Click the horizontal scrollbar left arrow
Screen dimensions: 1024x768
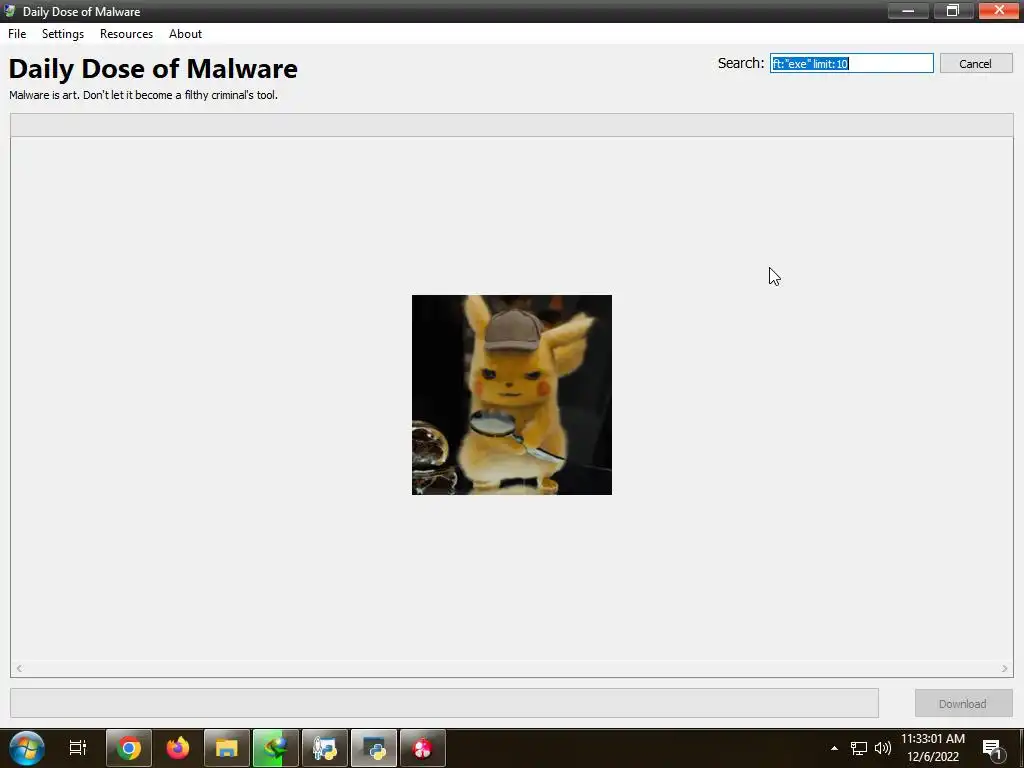20,668
